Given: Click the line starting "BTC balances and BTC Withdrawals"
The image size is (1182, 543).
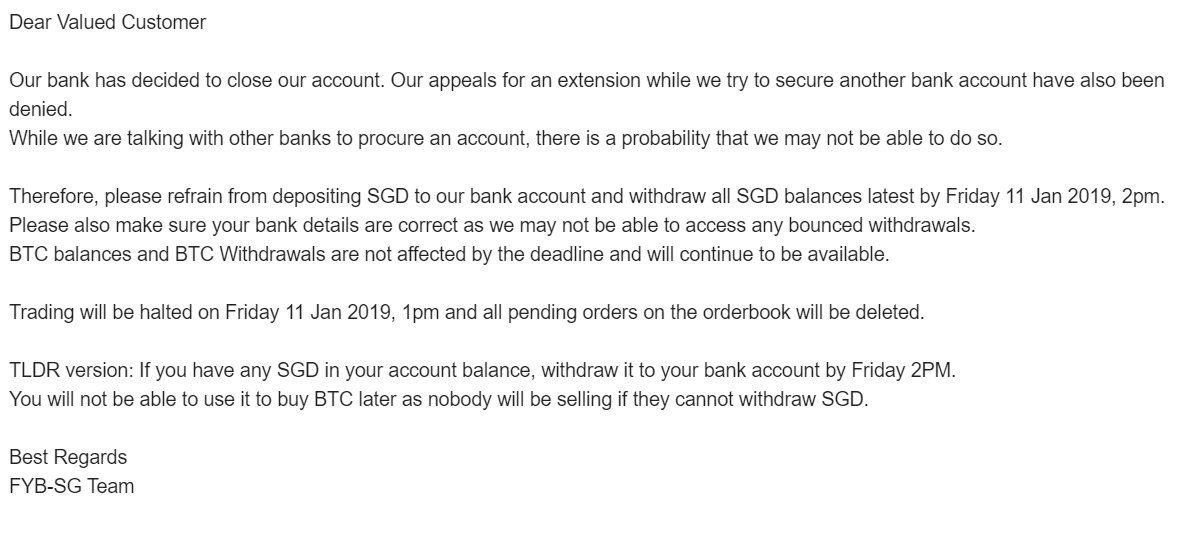Looking at the screenshot, I should [x=449, y=254].
